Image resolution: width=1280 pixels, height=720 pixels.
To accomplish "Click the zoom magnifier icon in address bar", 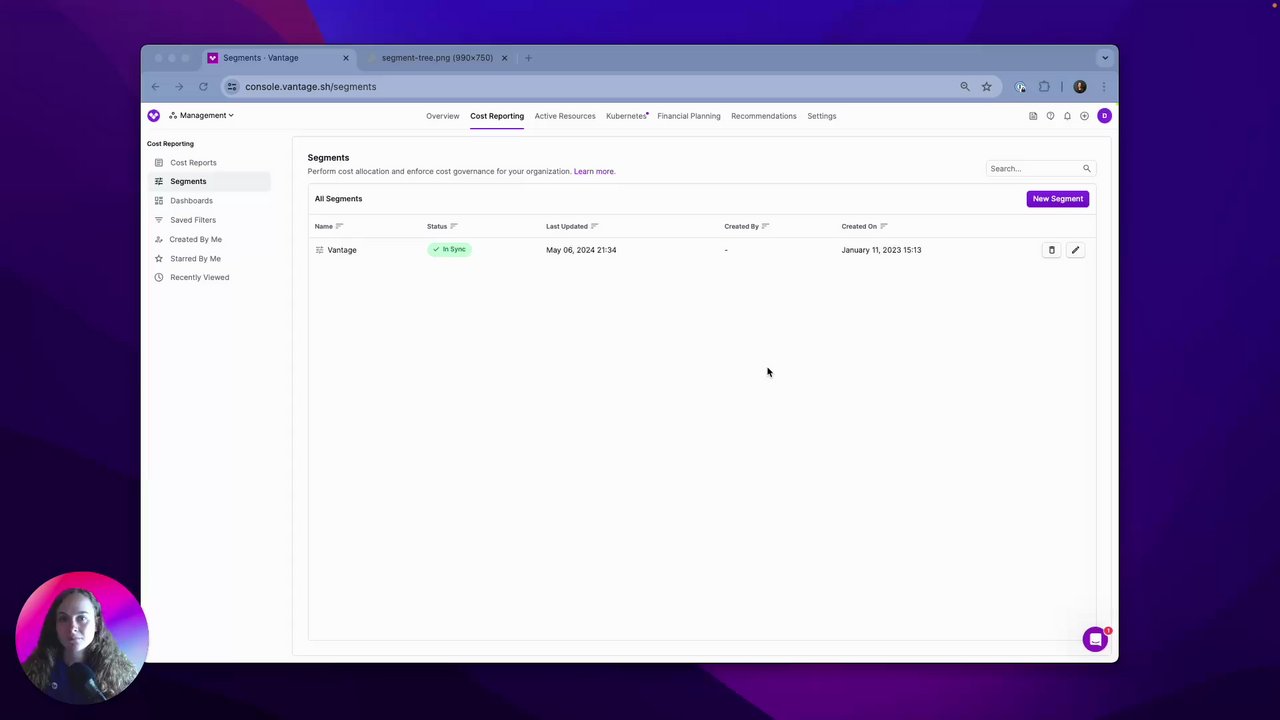I will [x=965, y=87].
